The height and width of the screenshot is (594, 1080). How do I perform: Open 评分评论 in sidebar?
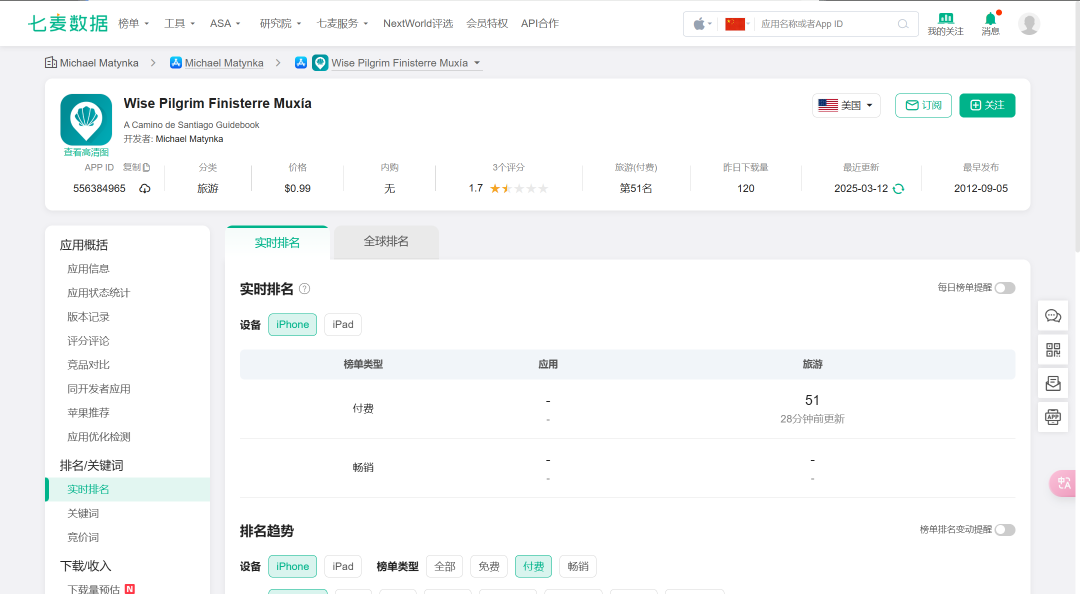click(88, 341)
